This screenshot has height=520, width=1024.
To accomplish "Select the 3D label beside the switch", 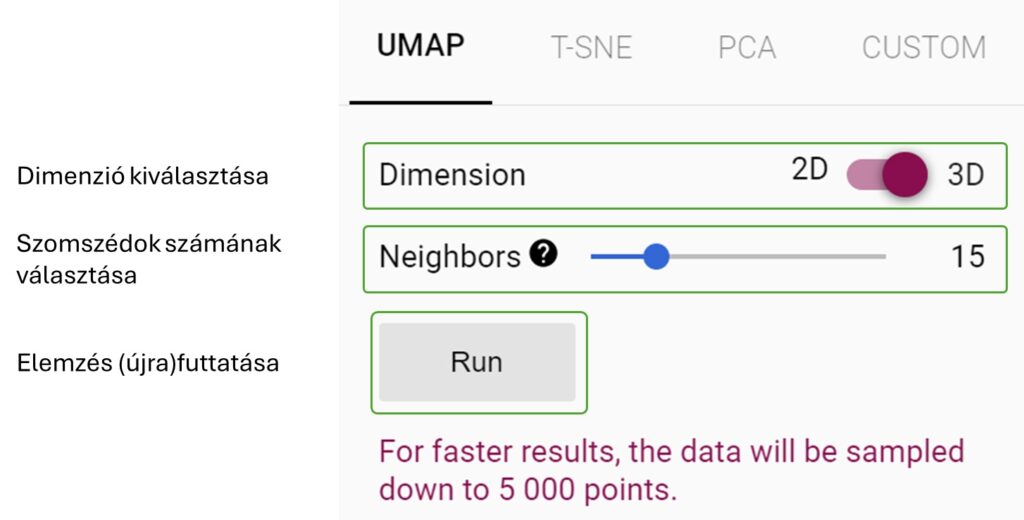I will pos(966,174).
